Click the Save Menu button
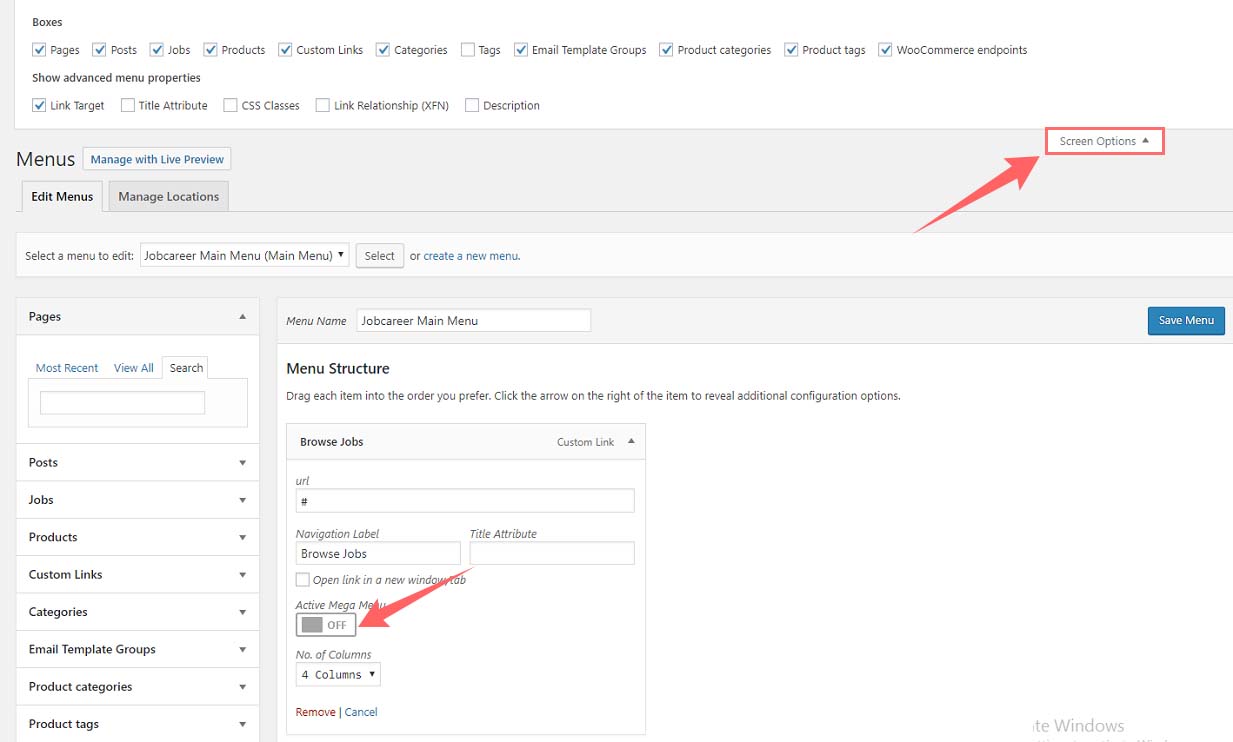1233x742 pixels. (x=1185, y=321)
